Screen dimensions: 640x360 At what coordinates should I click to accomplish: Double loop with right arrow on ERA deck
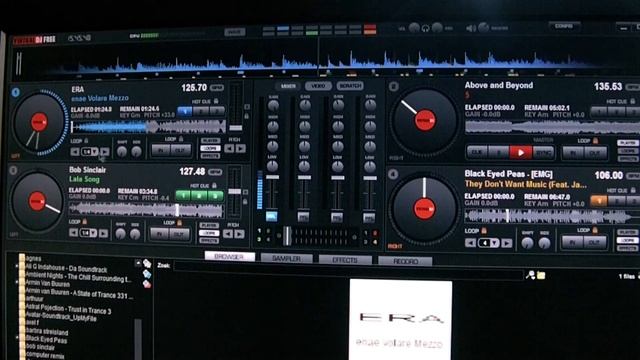point(105,152)
